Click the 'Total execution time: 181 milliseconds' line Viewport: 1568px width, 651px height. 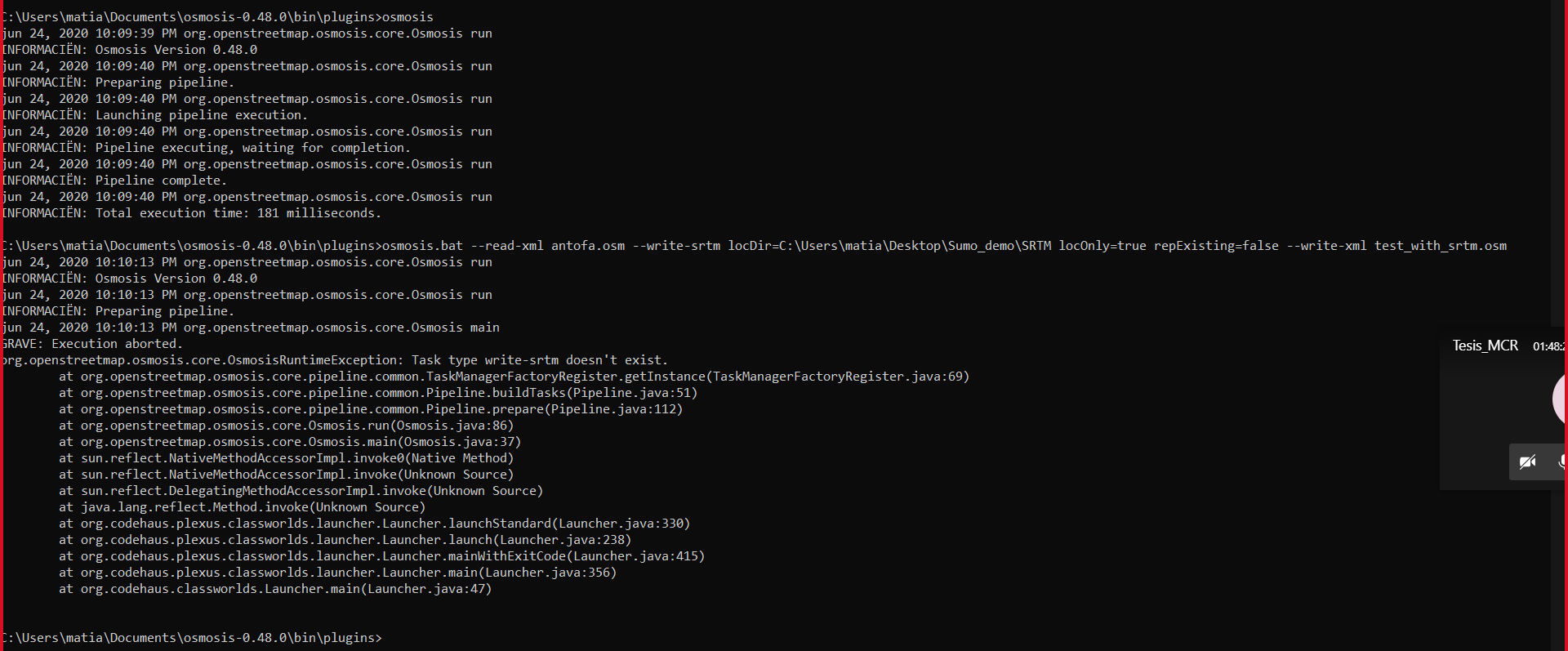pyautogui.click(x=238, y=213)
